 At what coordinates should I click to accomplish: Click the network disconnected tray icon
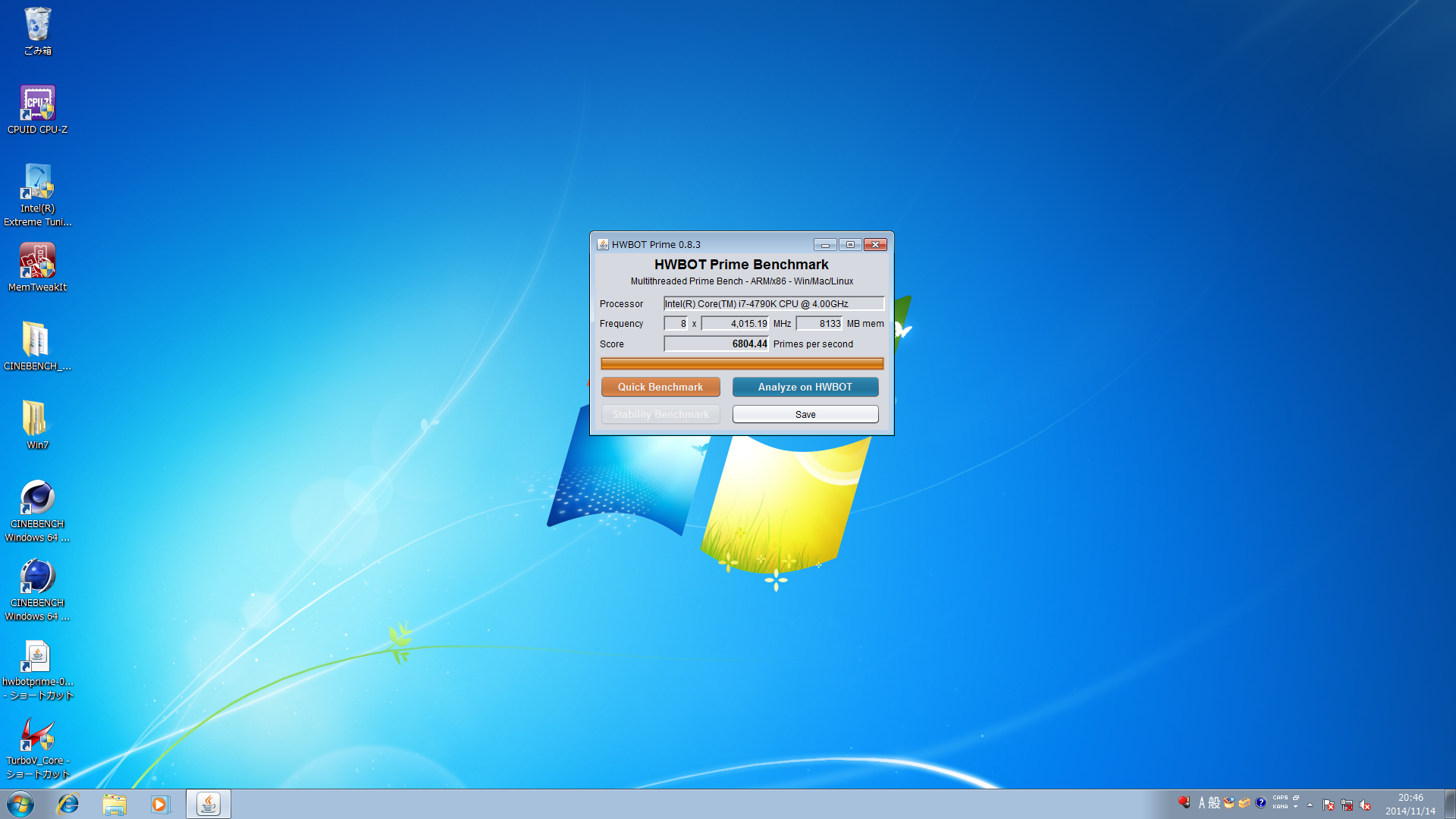pyautogui.click(x=1347, y=805)
